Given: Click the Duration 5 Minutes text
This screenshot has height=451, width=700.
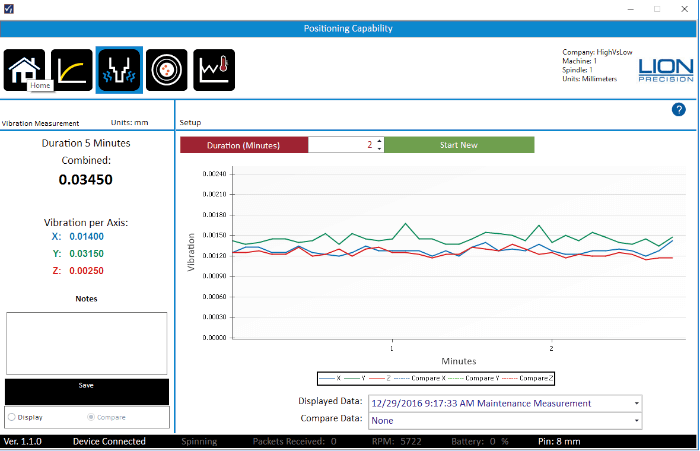Looking at the screenshot, I should pyautogui.click(x=86, y=143).
